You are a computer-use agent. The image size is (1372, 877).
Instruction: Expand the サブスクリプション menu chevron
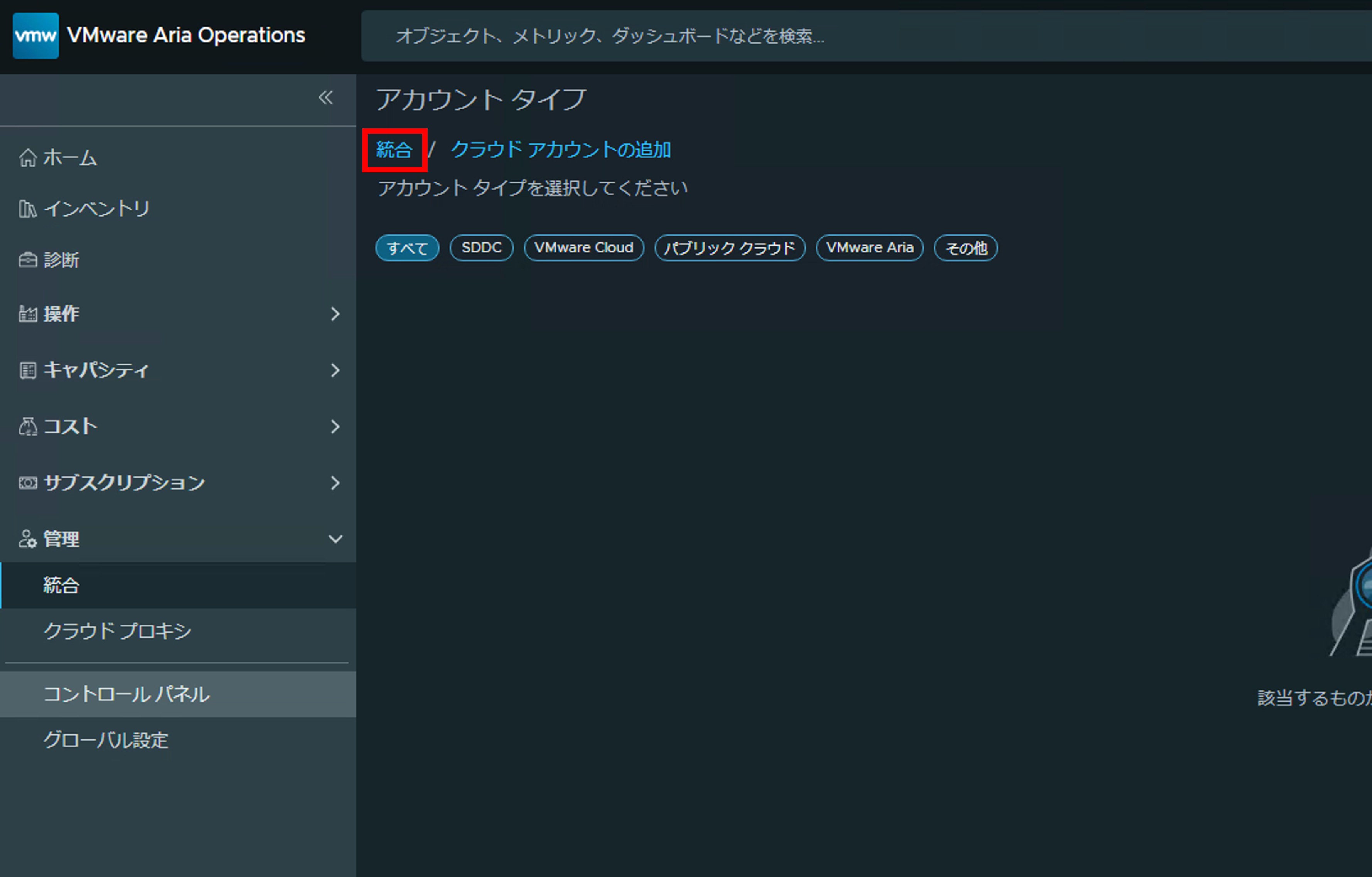pos(335,483)
